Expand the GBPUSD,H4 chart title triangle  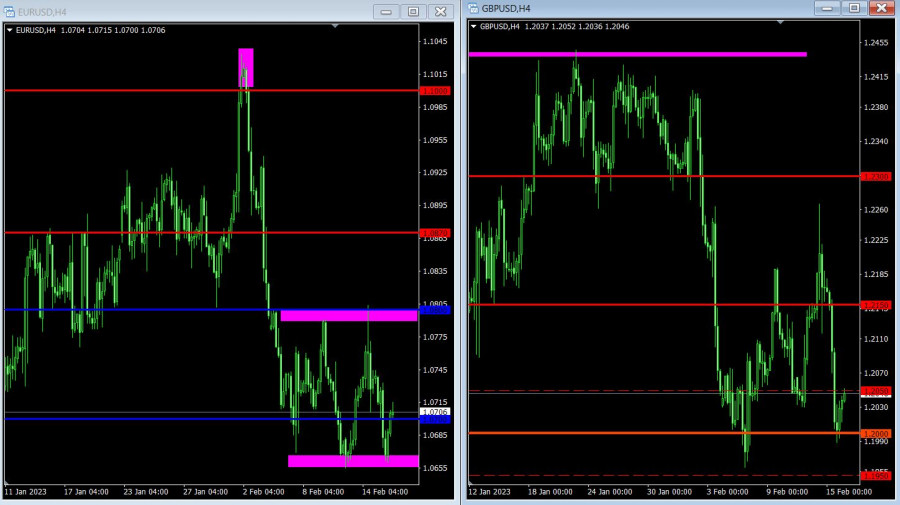coord(474,26)
